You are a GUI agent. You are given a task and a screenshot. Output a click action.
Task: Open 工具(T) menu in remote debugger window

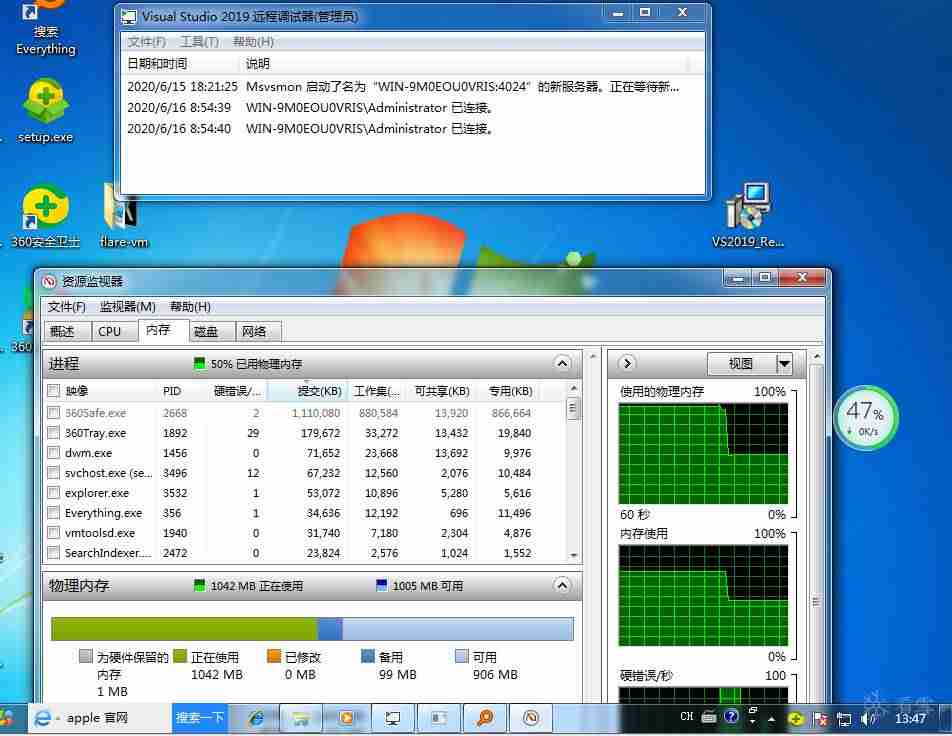tap(199, 42)
